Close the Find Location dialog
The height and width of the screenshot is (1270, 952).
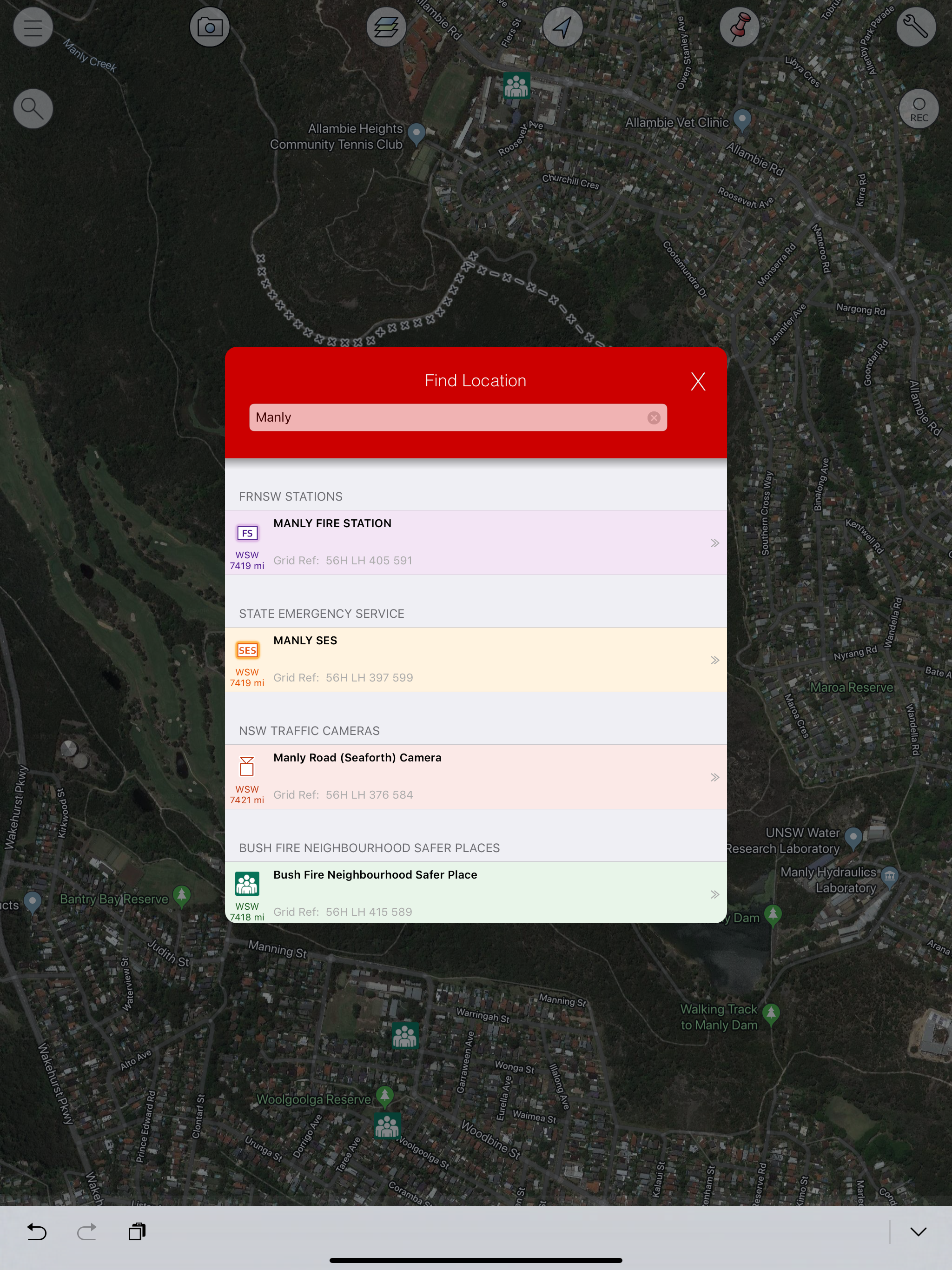(x=698, y=381)
